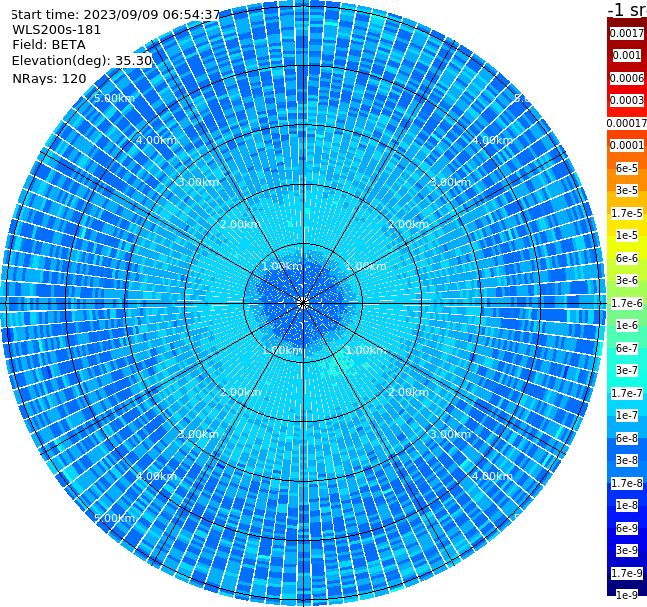Click the upper-right 3.00km range label

coord(450,182)
